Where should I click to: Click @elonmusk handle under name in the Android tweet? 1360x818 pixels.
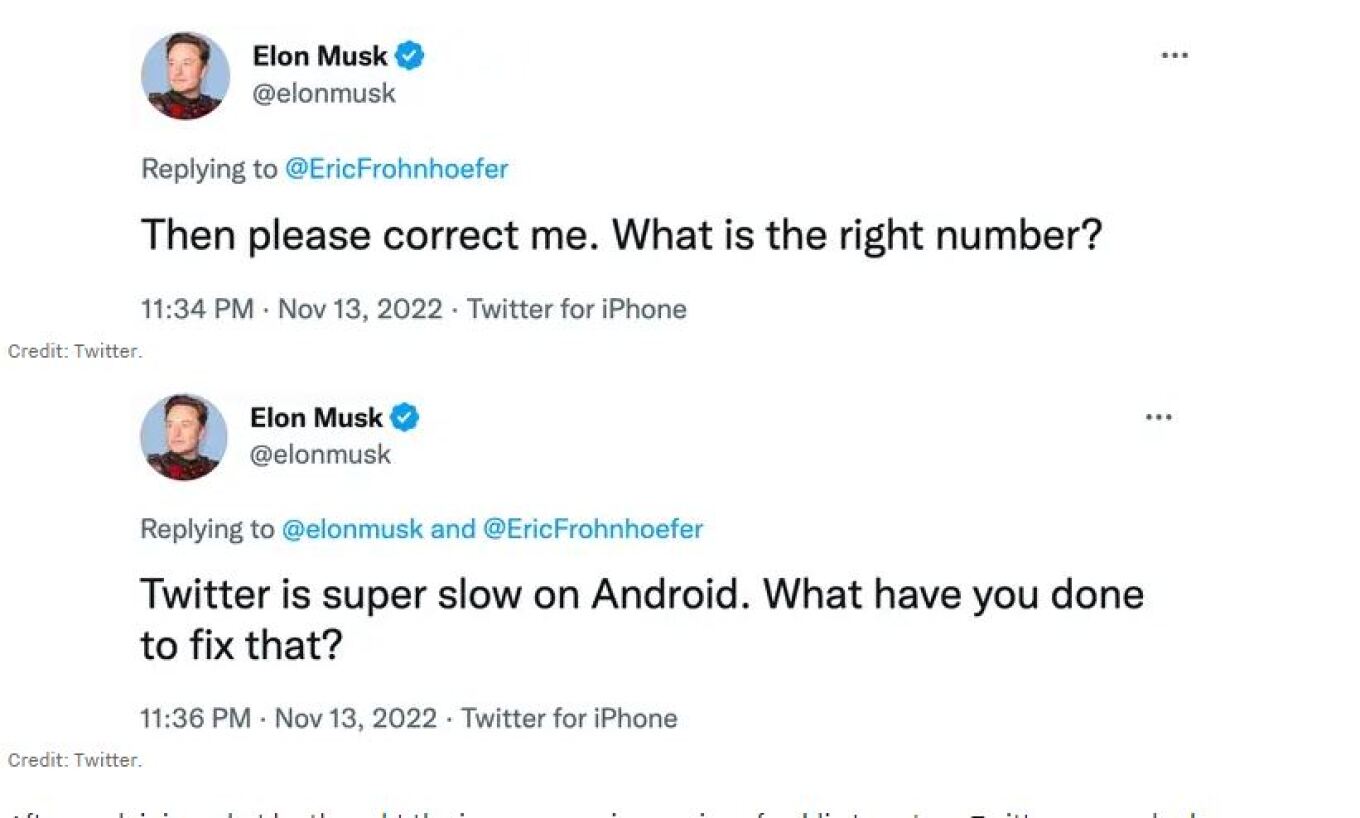[320, 454]
